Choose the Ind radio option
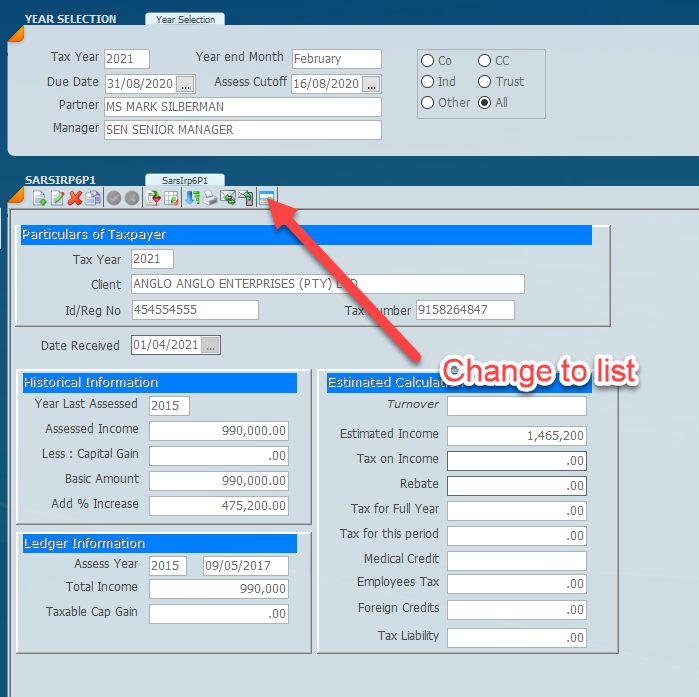Screen dimensions: 699x697 [428, 82]
